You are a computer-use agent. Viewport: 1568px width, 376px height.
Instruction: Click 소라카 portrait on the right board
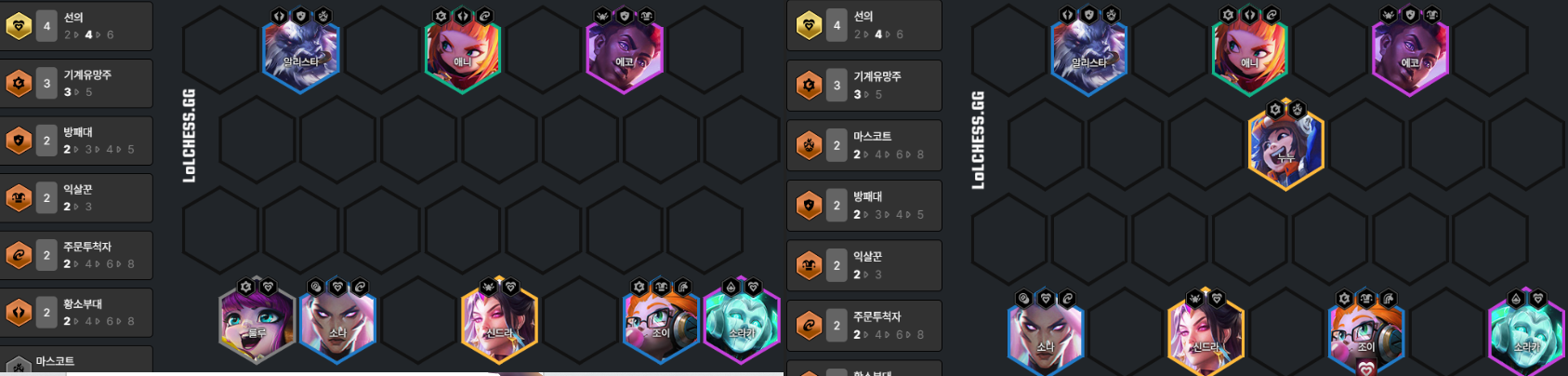tap(1527, 335)
